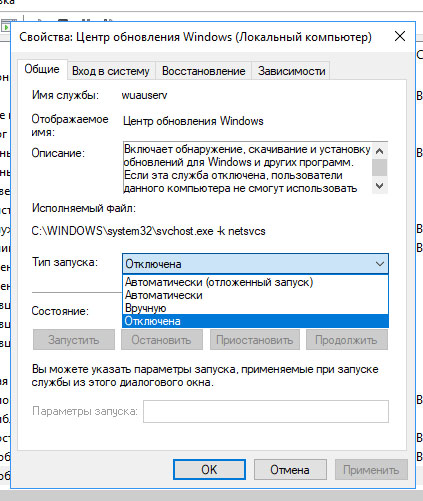Choose Автоматически startup type
This screenshot has width=423, height=501.
255,295
